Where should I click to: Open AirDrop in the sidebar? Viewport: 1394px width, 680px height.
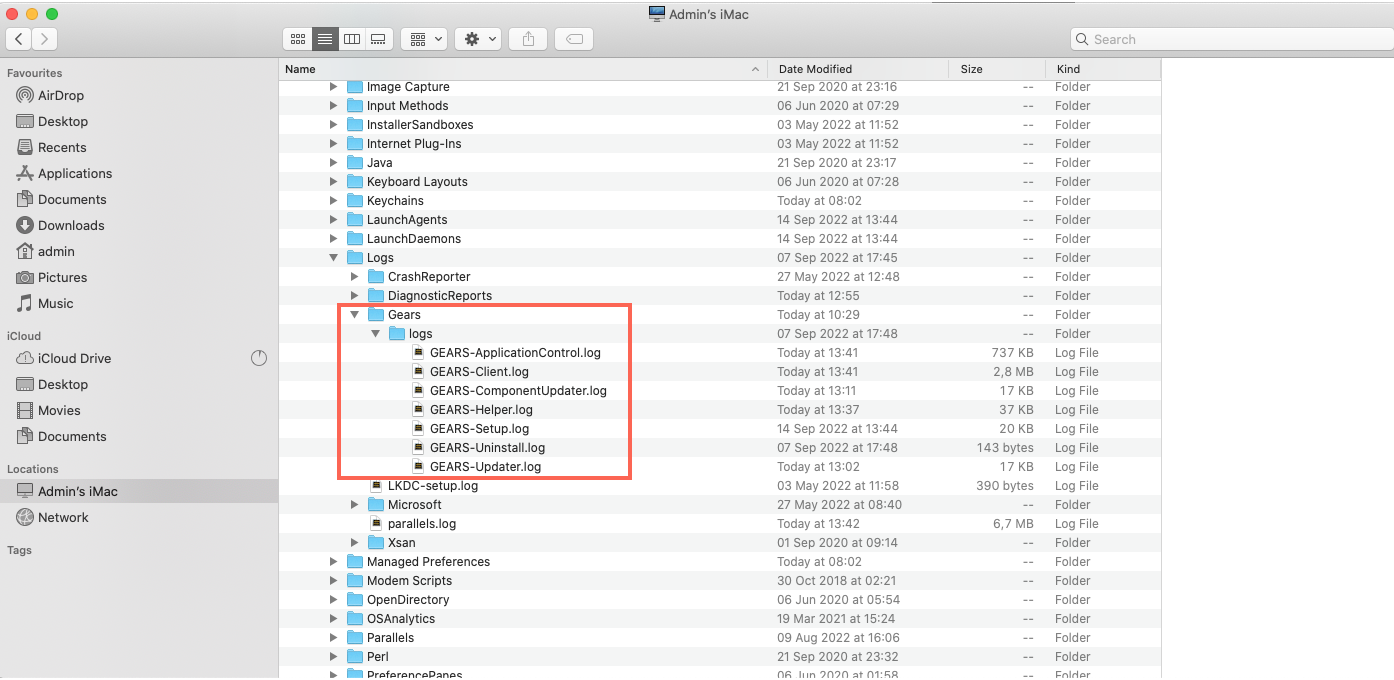61,96
